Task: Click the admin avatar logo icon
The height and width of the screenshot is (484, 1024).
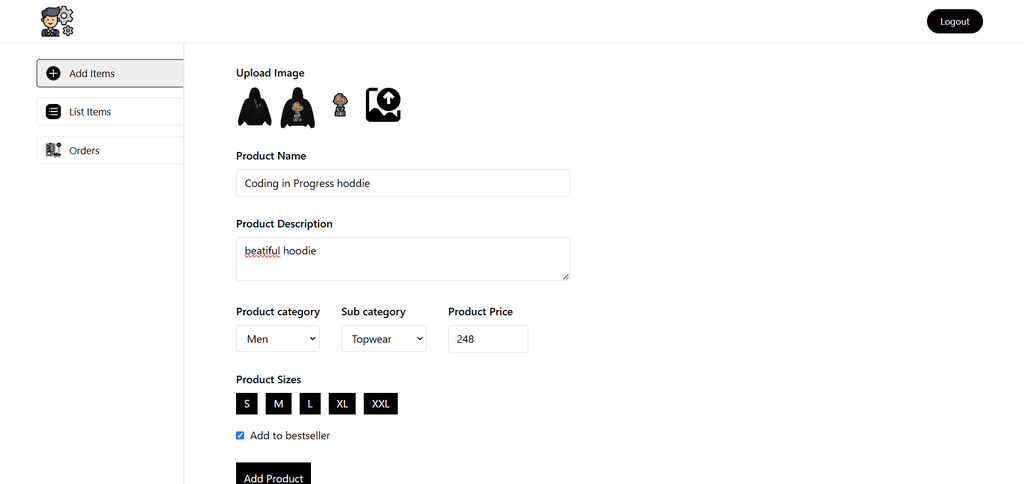Action: point(57,22)
